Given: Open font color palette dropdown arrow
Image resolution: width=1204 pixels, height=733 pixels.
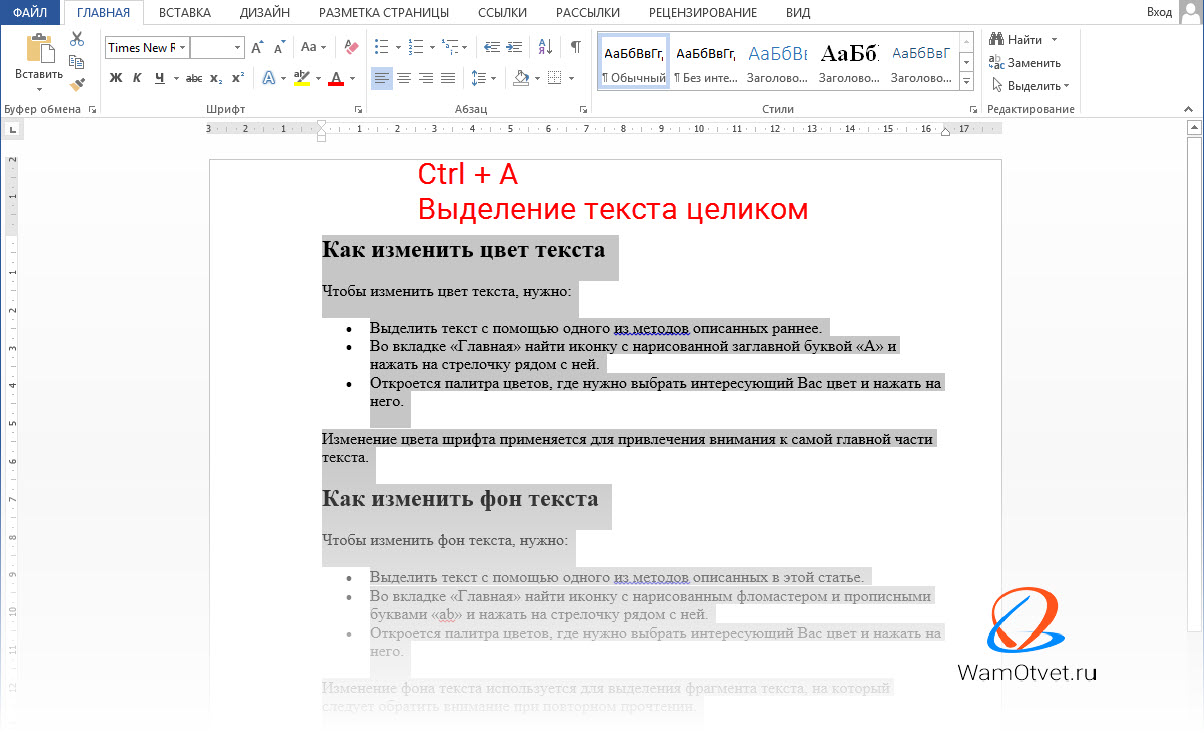Looking at the screenshot, I should click(x=352, y=78).
